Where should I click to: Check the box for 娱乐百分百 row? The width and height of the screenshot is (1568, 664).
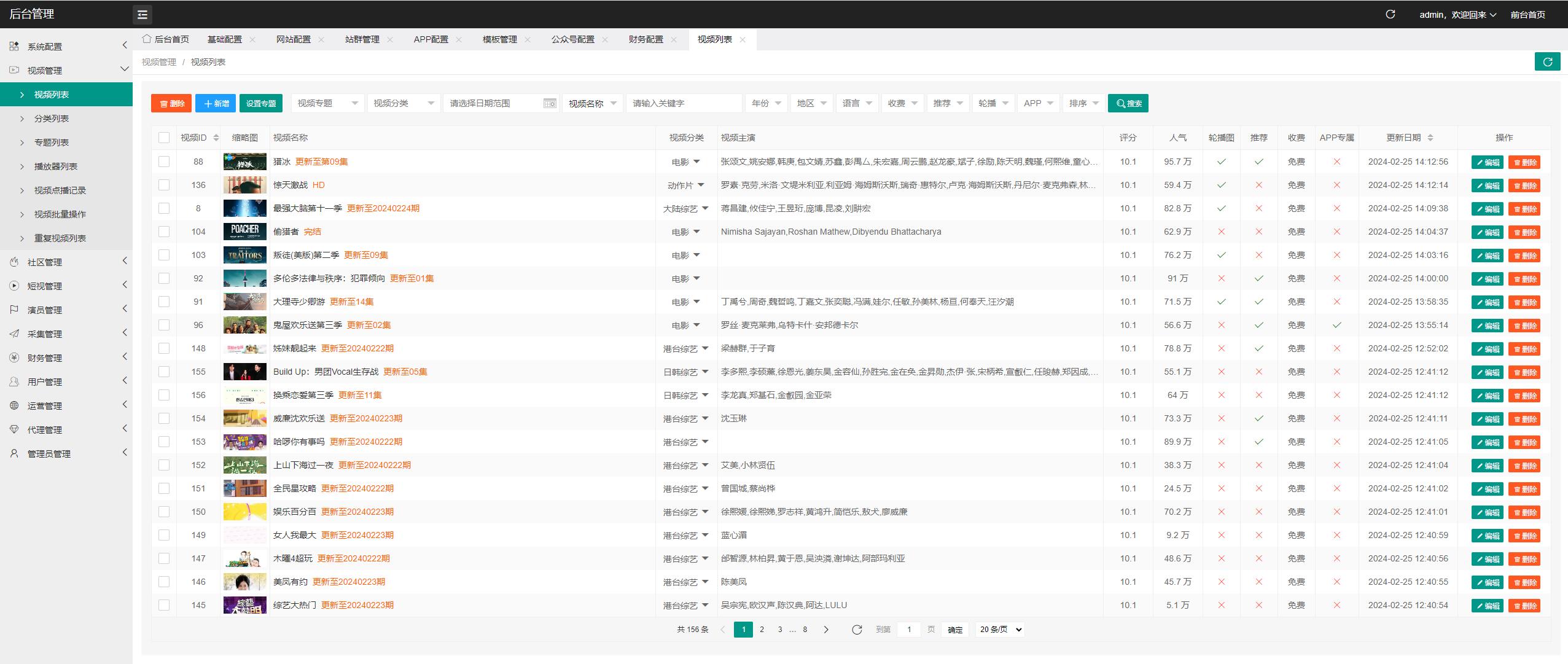[164, 512]
